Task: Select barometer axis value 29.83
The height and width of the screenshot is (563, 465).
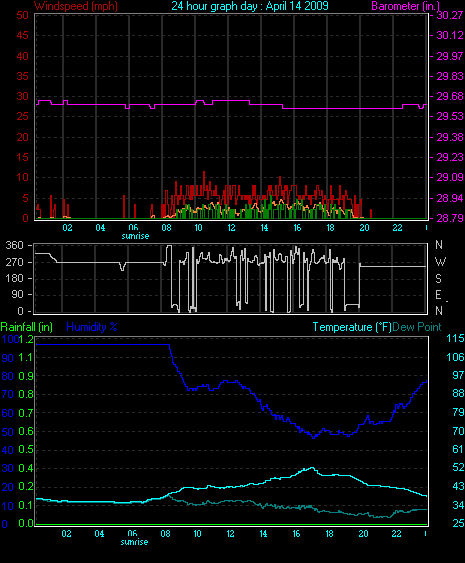Action: pyautogui.click(x=449, y=76)
